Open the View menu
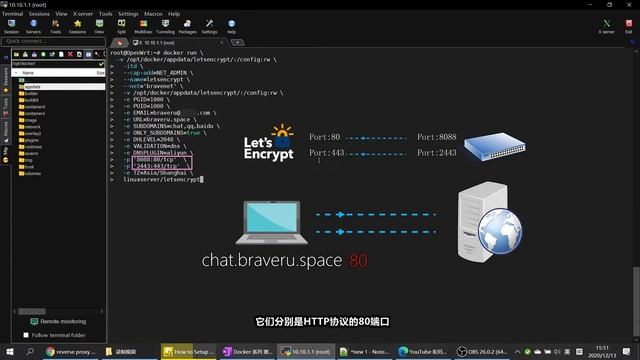 tap(62, 14)
